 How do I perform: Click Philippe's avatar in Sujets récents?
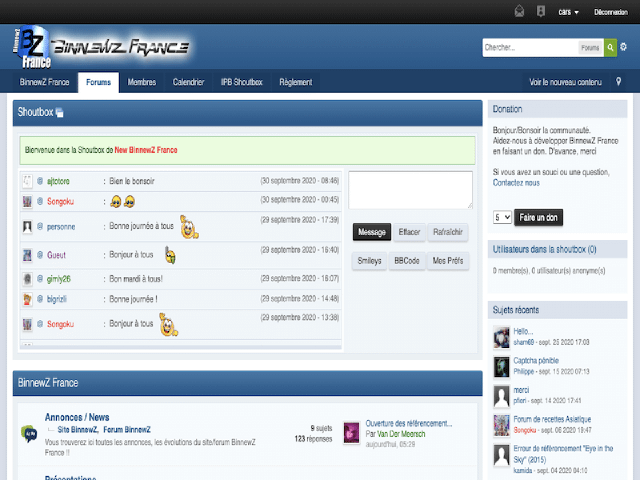(502, 367)
